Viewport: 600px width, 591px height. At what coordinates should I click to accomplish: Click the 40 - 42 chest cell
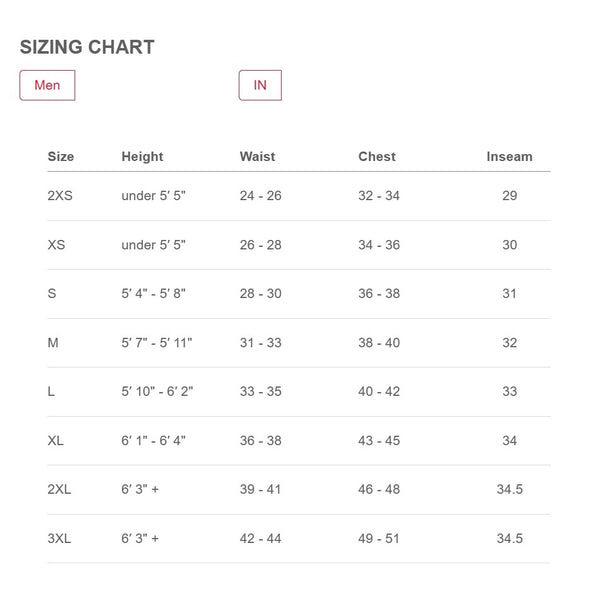[379, 392]
